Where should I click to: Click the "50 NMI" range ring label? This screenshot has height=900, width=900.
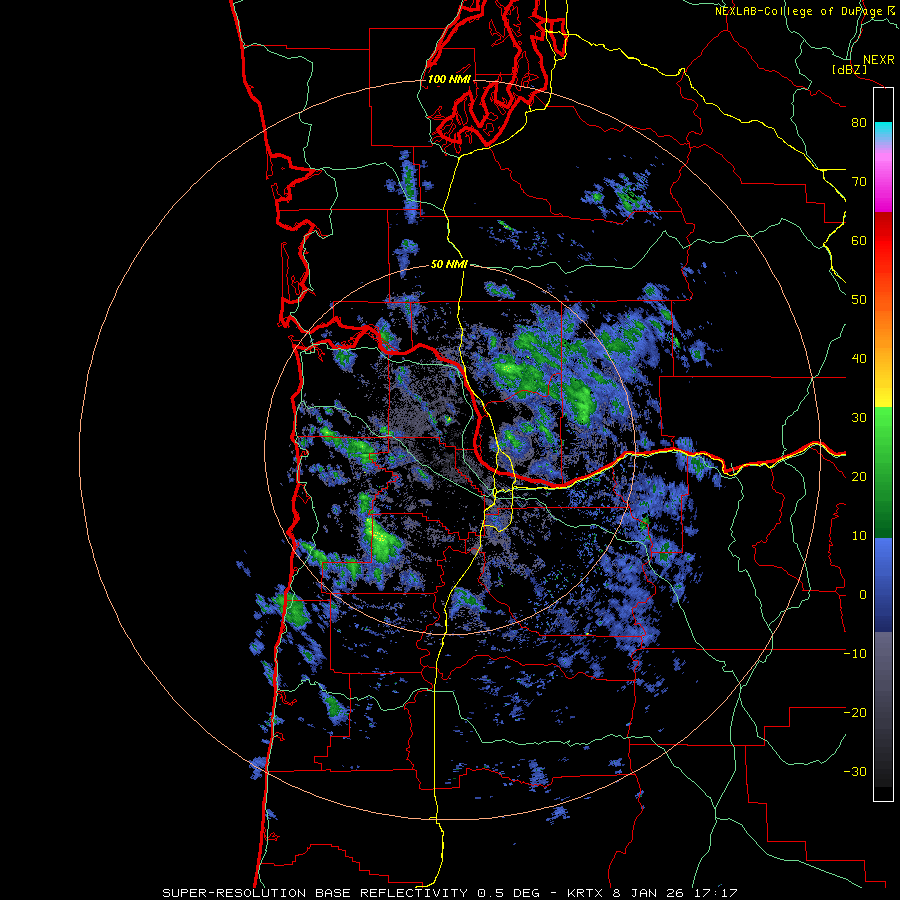[x=449, y=265]
